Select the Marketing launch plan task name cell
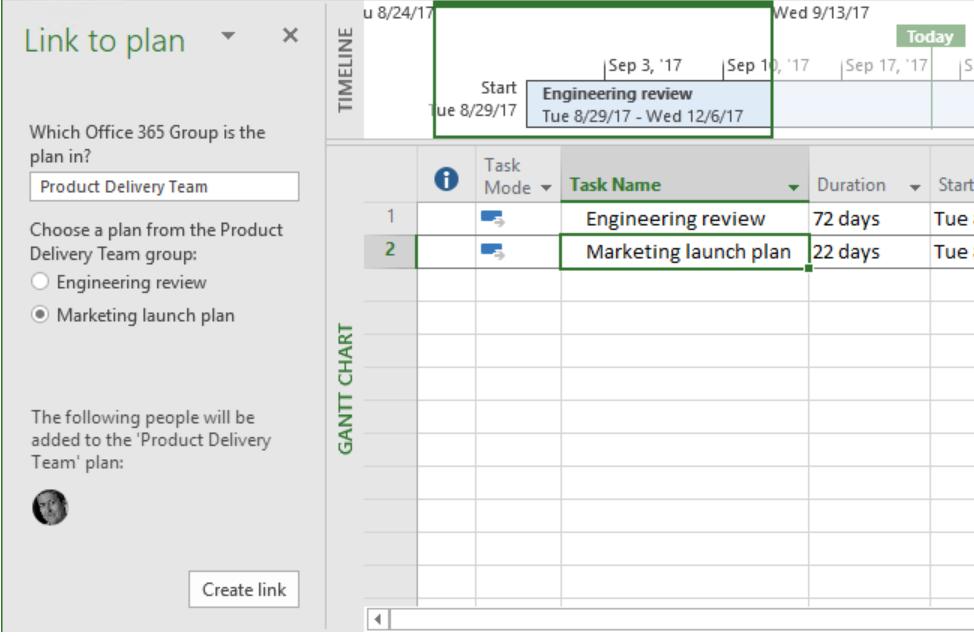 685,252
